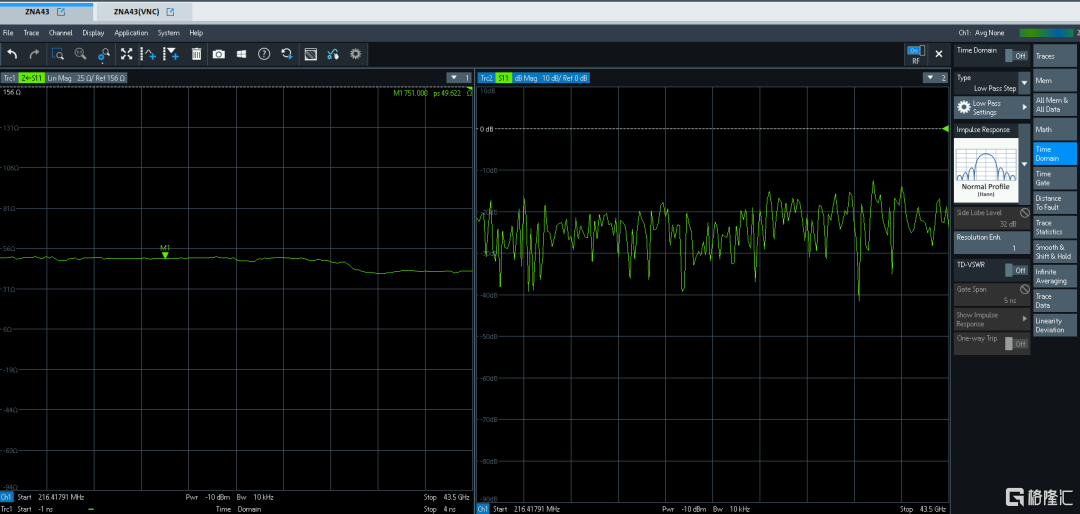
Task: Open the Impulse Response profile dropdown
Action: pos(1024,163)
